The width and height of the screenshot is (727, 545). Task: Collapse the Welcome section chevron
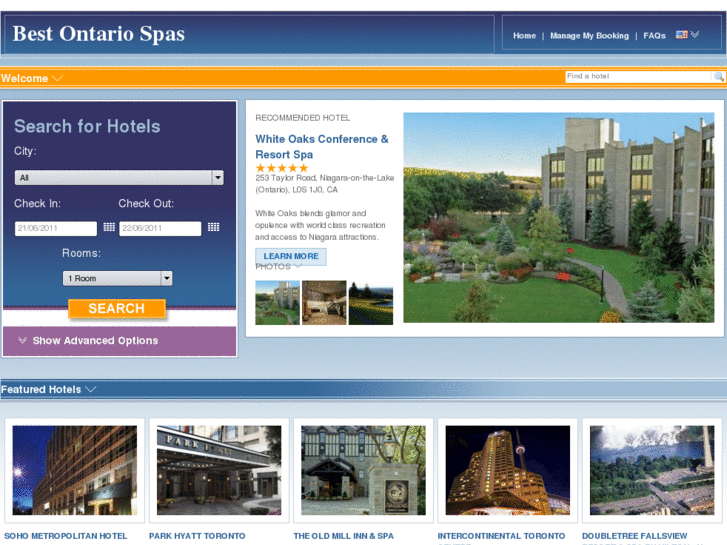pos(57,78)
